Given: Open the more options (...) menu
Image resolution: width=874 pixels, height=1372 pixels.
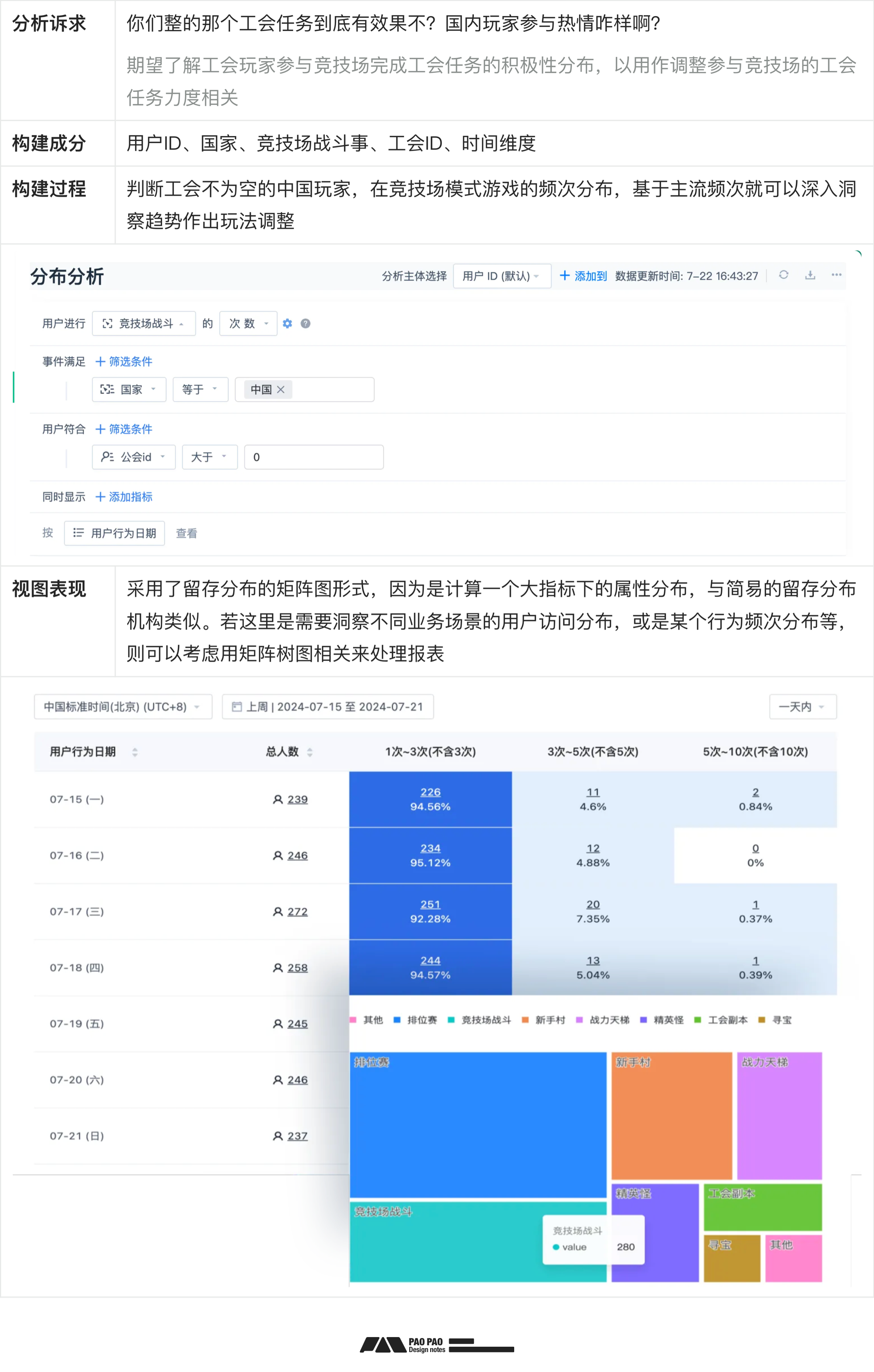Looking at the screenshot, I should point(837,274).
